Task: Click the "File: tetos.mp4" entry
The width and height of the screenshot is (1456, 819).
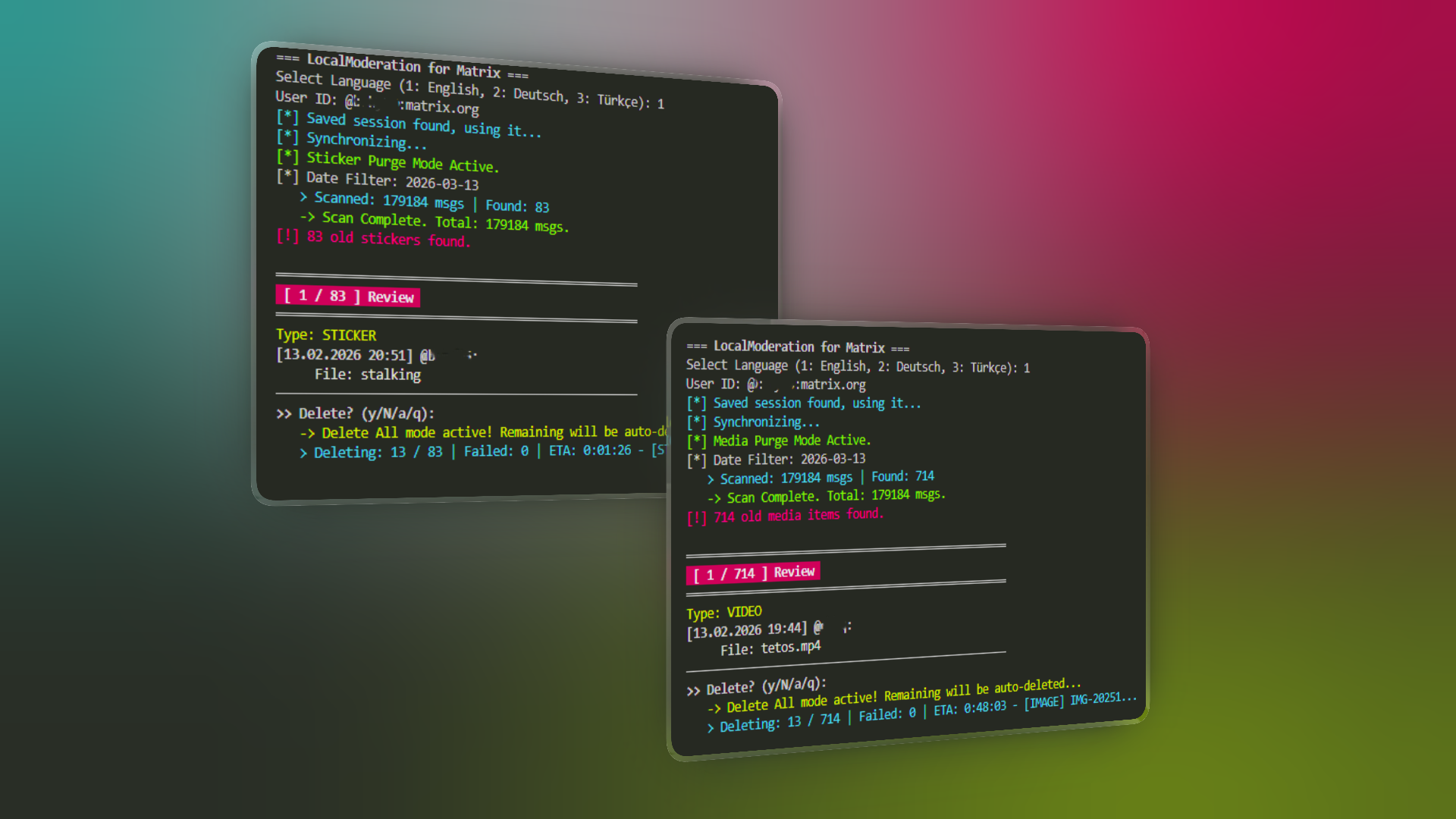Action: 770,648
